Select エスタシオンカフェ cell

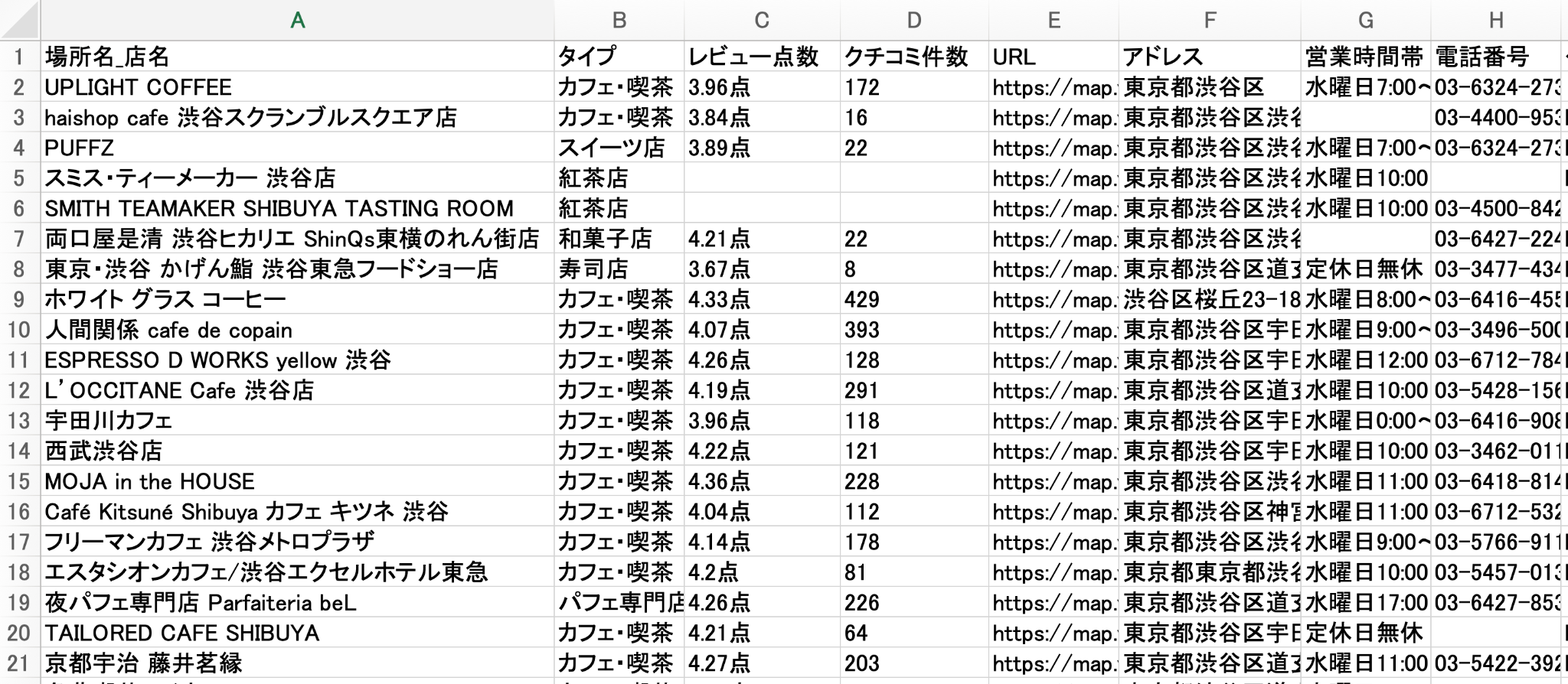297,572
